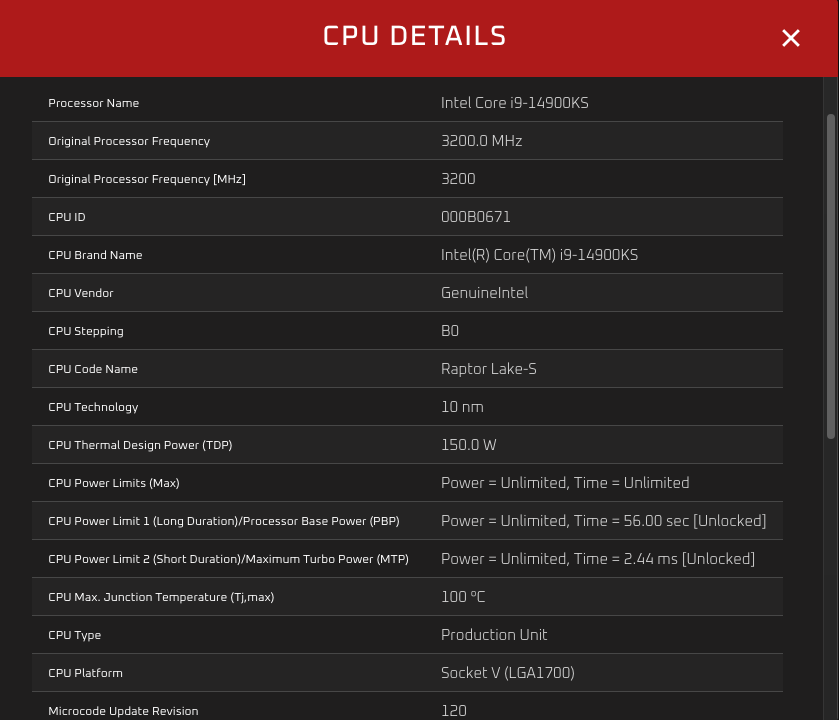Select the CPU Technology row
Image resolution: width=839 pixels, height=720 pixels.
pyautogui.click(x=407, y=407)
